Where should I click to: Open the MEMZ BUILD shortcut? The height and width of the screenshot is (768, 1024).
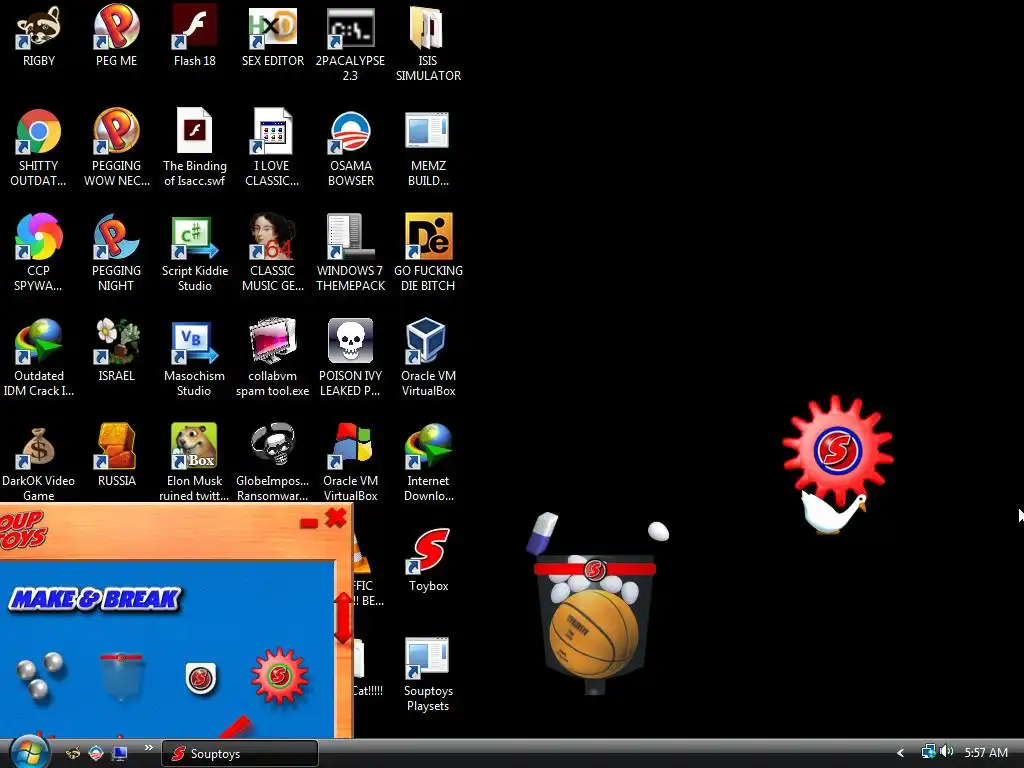pyautogui.click(x=428, y=148)
